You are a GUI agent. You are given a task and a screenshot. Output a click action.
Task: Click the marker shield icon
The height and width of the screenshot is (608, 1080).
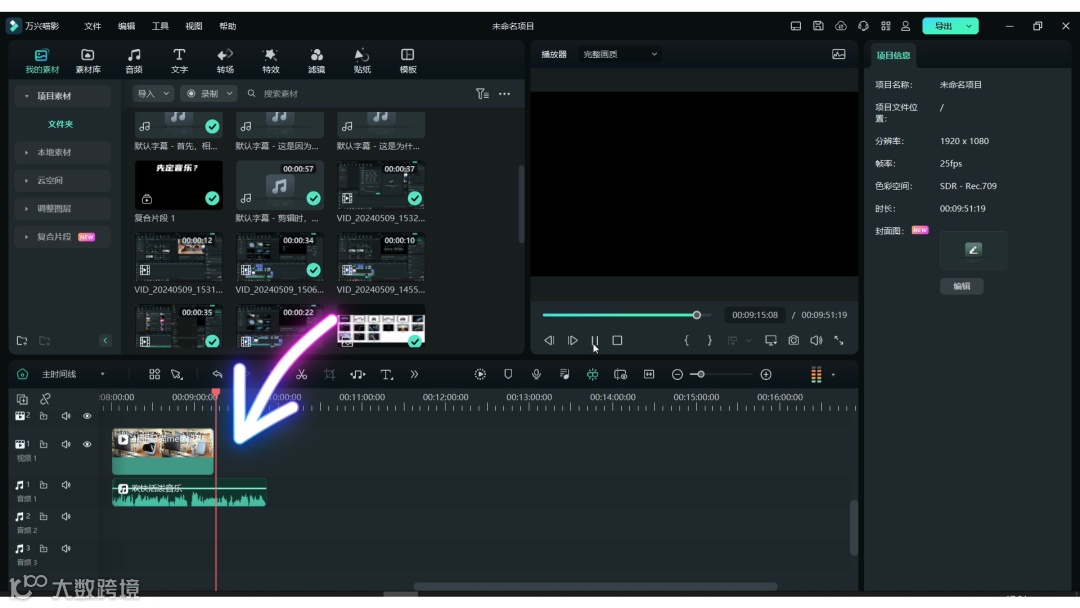tap(508, 374)
